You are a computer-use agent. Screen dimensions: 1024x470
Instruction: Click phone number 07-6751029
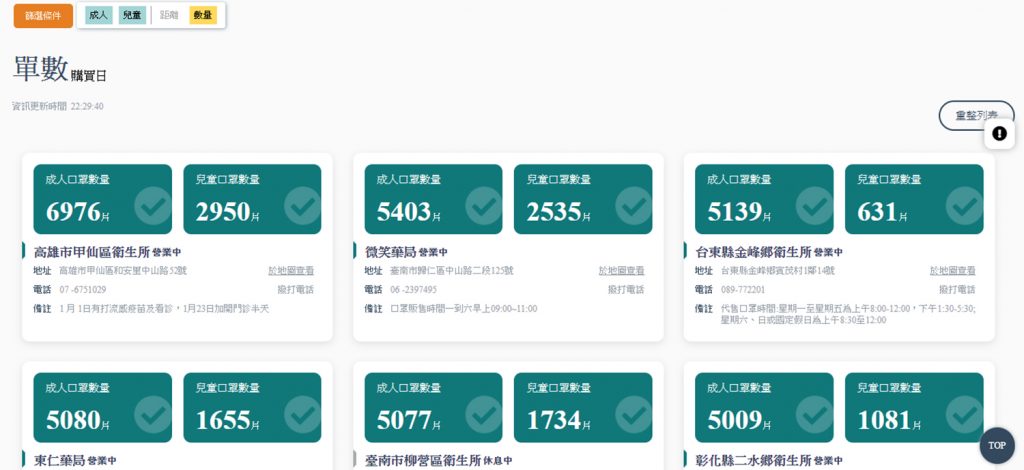coord(83,290)
